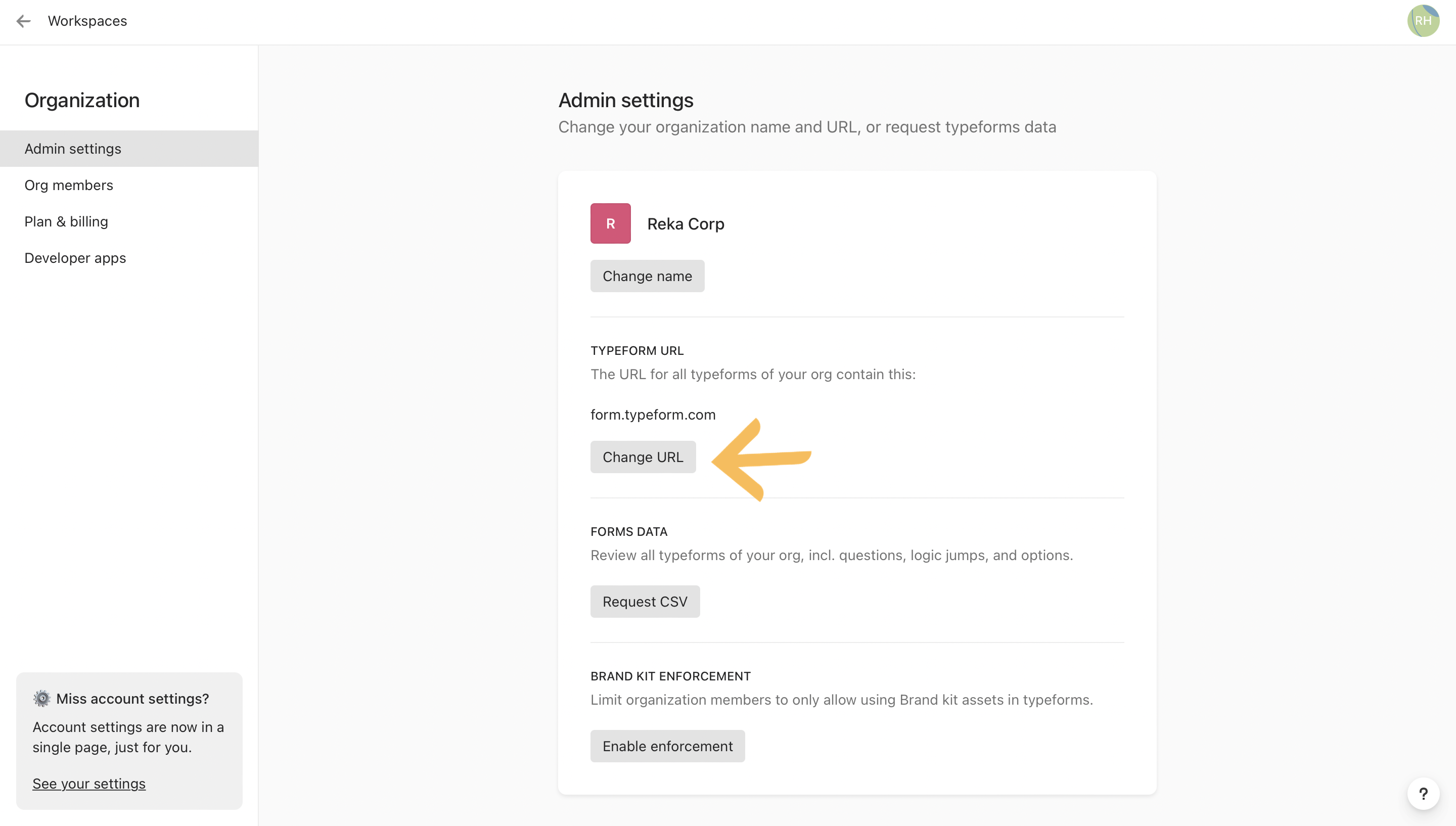
Task: Open Org members section
Action: coord(129,185)
